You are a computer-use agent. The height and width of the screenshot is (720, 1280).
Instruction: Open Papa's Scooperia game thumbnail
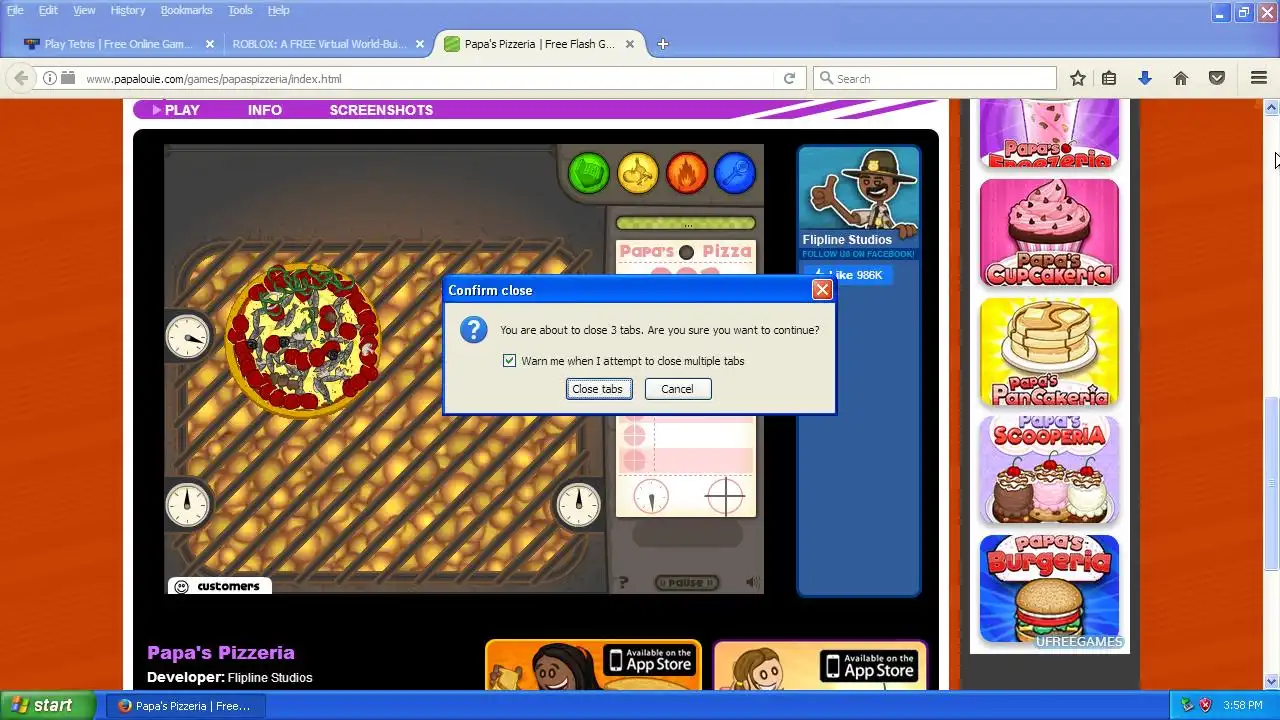(x=1049, y=471)
